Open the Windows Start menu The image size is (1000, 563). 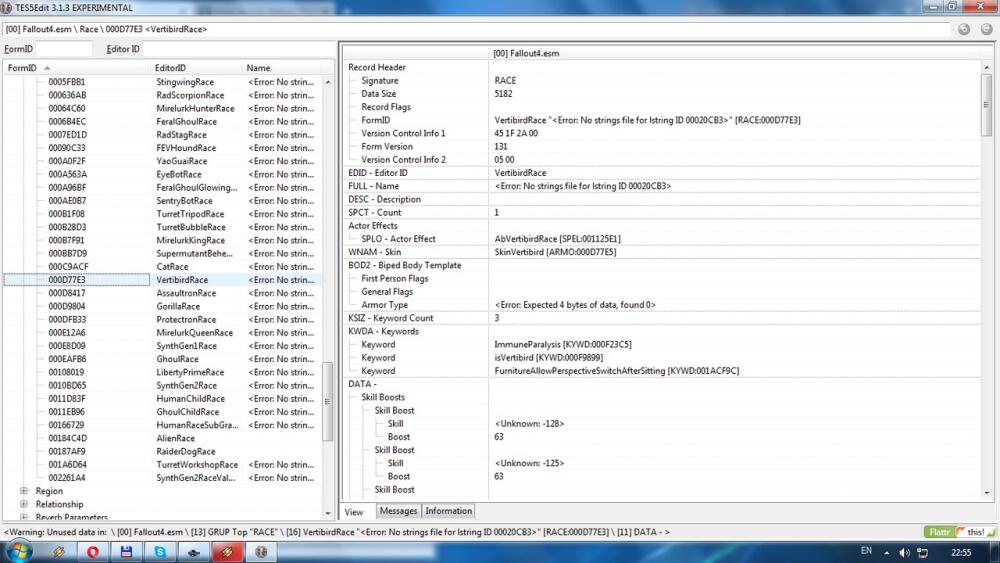pyautogui.click(x=19, y=552)
